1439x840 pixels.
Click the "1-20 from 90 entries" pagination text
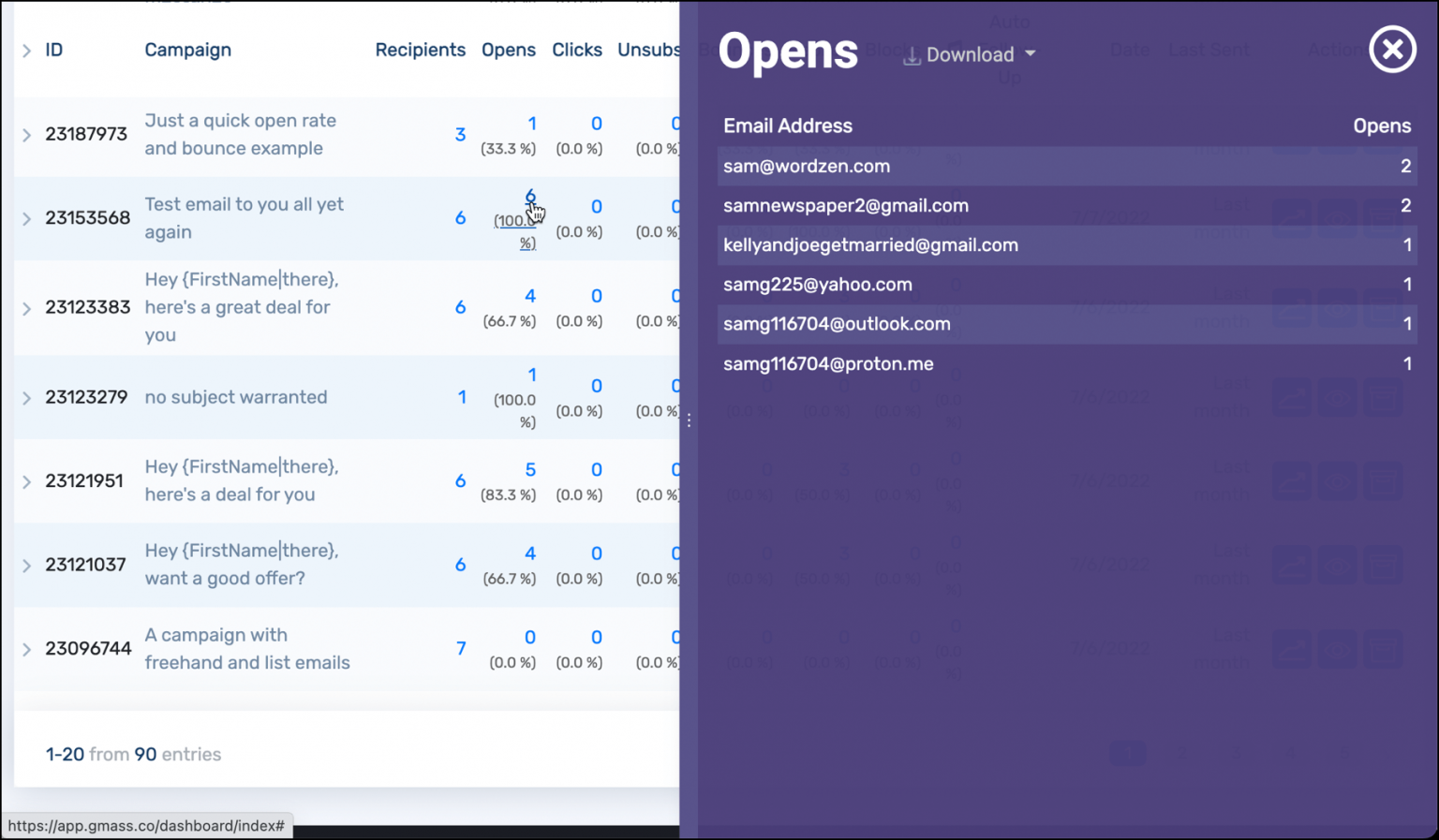click(x=132, y=754)
